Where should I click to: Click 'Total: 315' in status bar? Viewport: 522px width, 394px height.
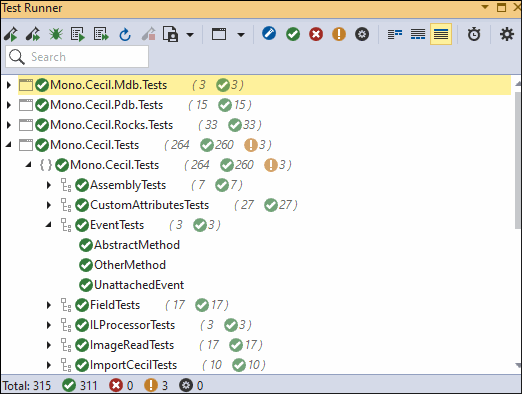27,386
